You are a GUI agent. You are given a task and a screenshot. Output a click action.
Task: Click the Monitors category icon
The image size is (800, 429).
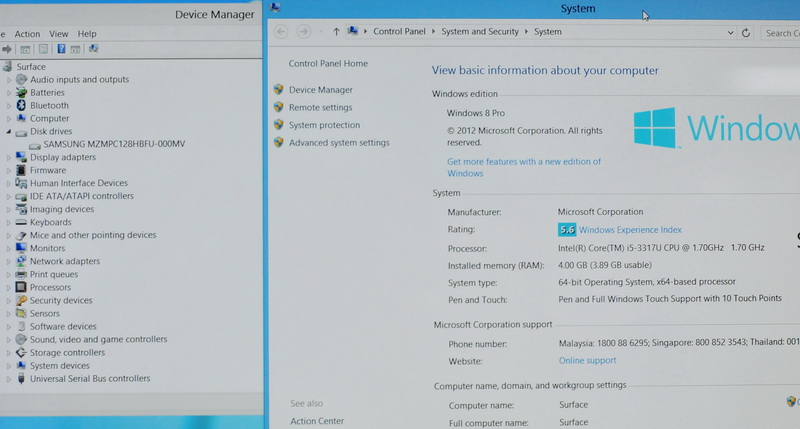pyautogui.click(x=21, y=248)
